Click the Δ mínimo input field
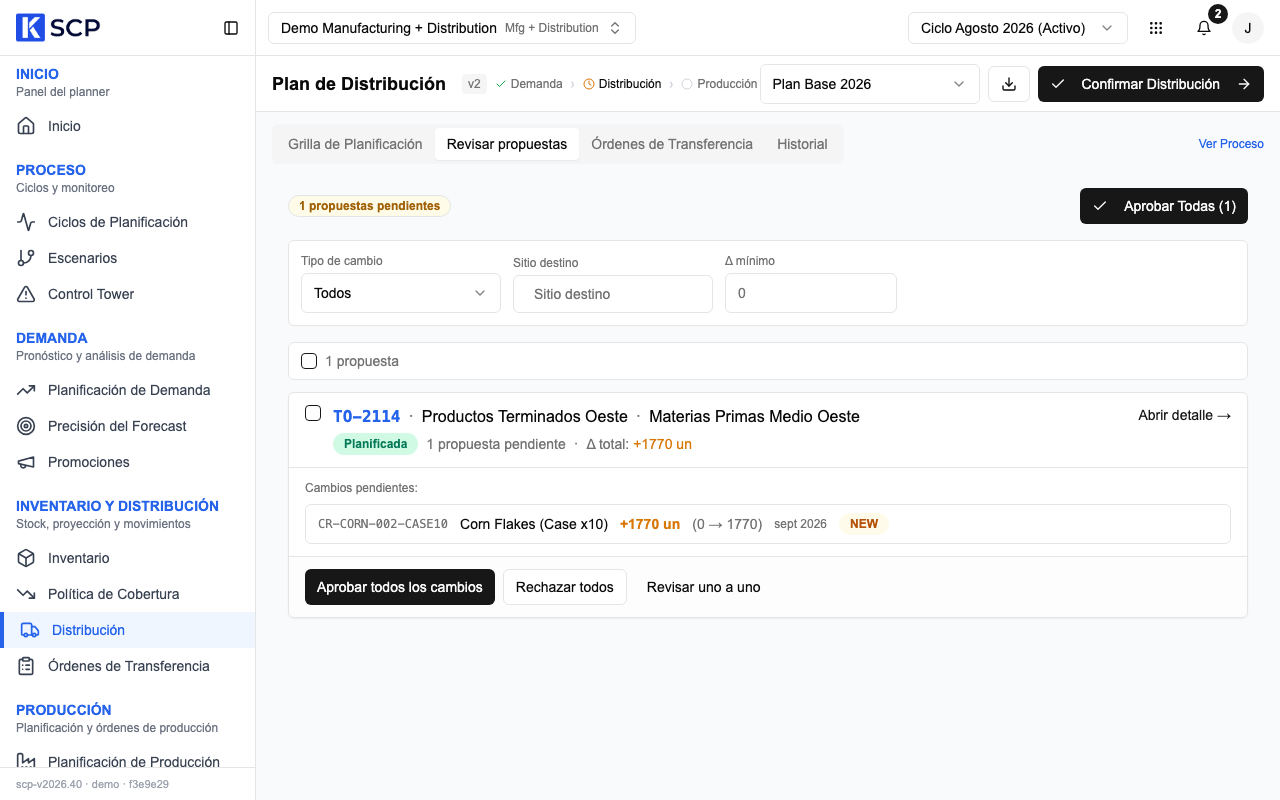 pyautogui.click(x=811, y=293)
